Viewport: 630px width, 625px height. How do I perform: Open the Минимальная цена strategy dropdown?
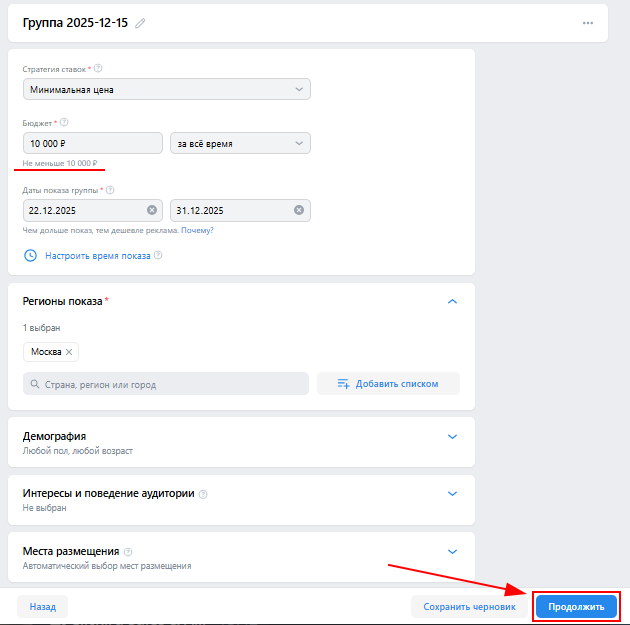166,89
